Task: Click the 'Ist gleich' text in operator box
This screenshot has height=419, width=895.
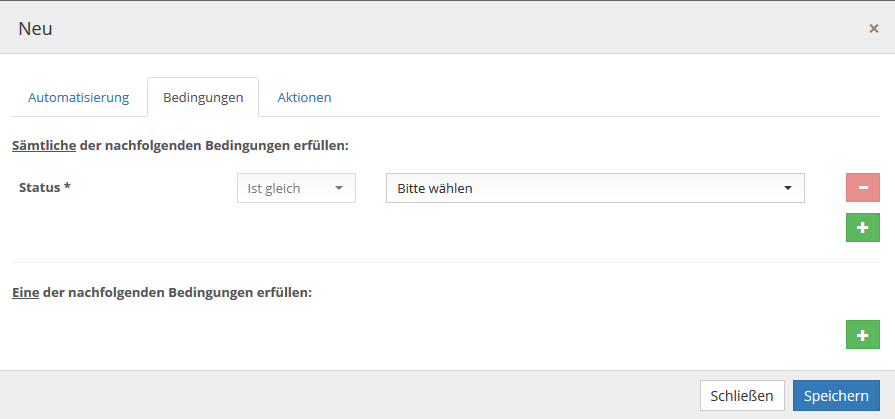Action: click(x=274, y=188)
